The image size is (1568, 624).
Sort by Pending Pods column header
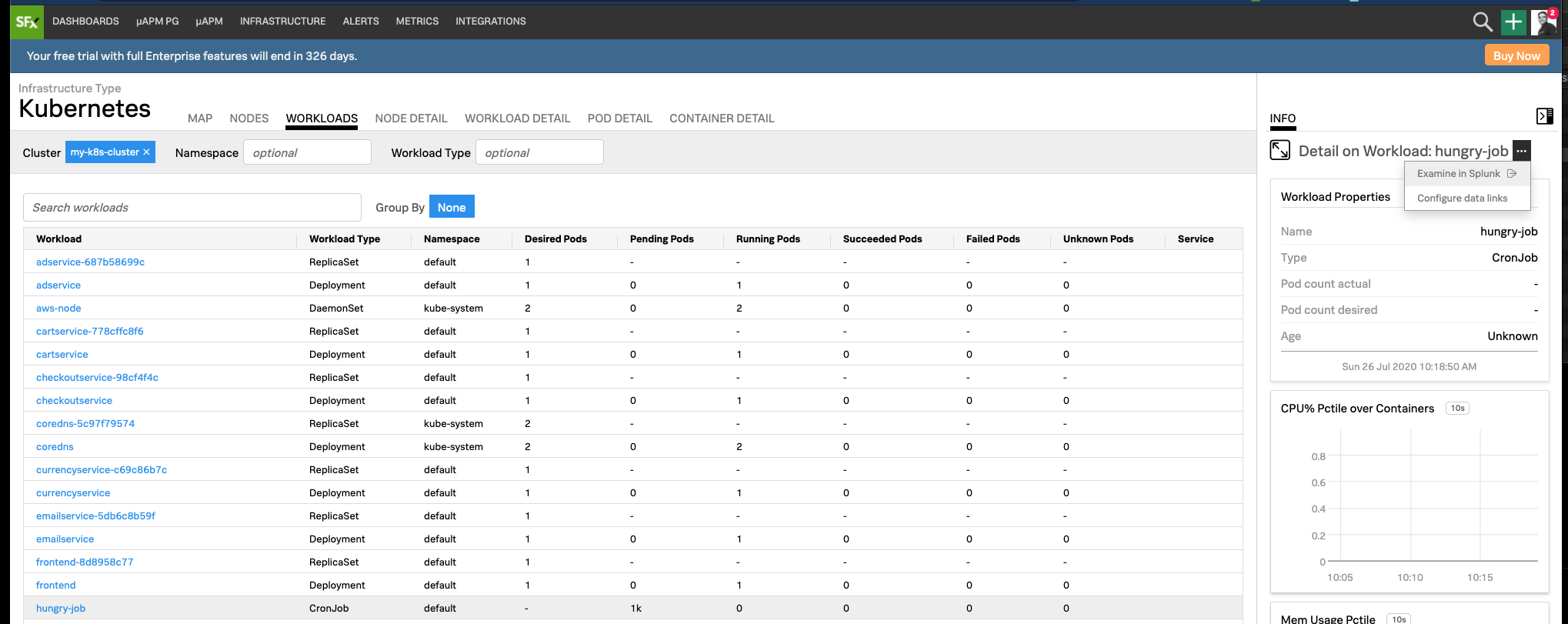tap(662, 239)
